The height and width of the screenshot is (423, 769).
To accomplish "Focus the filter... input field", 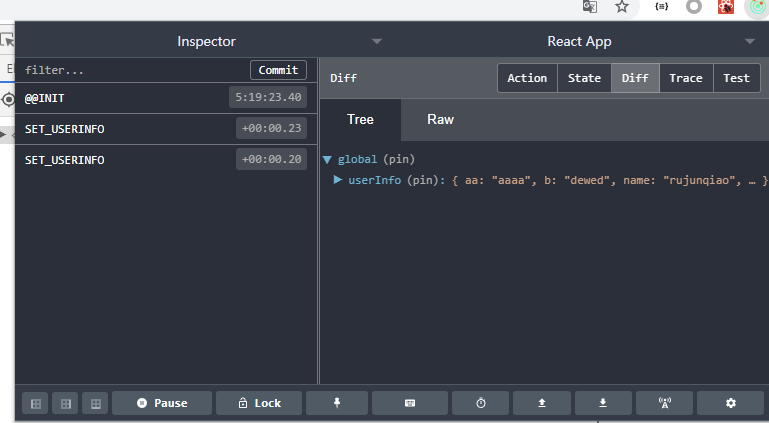I will click(x=132, y=70).
